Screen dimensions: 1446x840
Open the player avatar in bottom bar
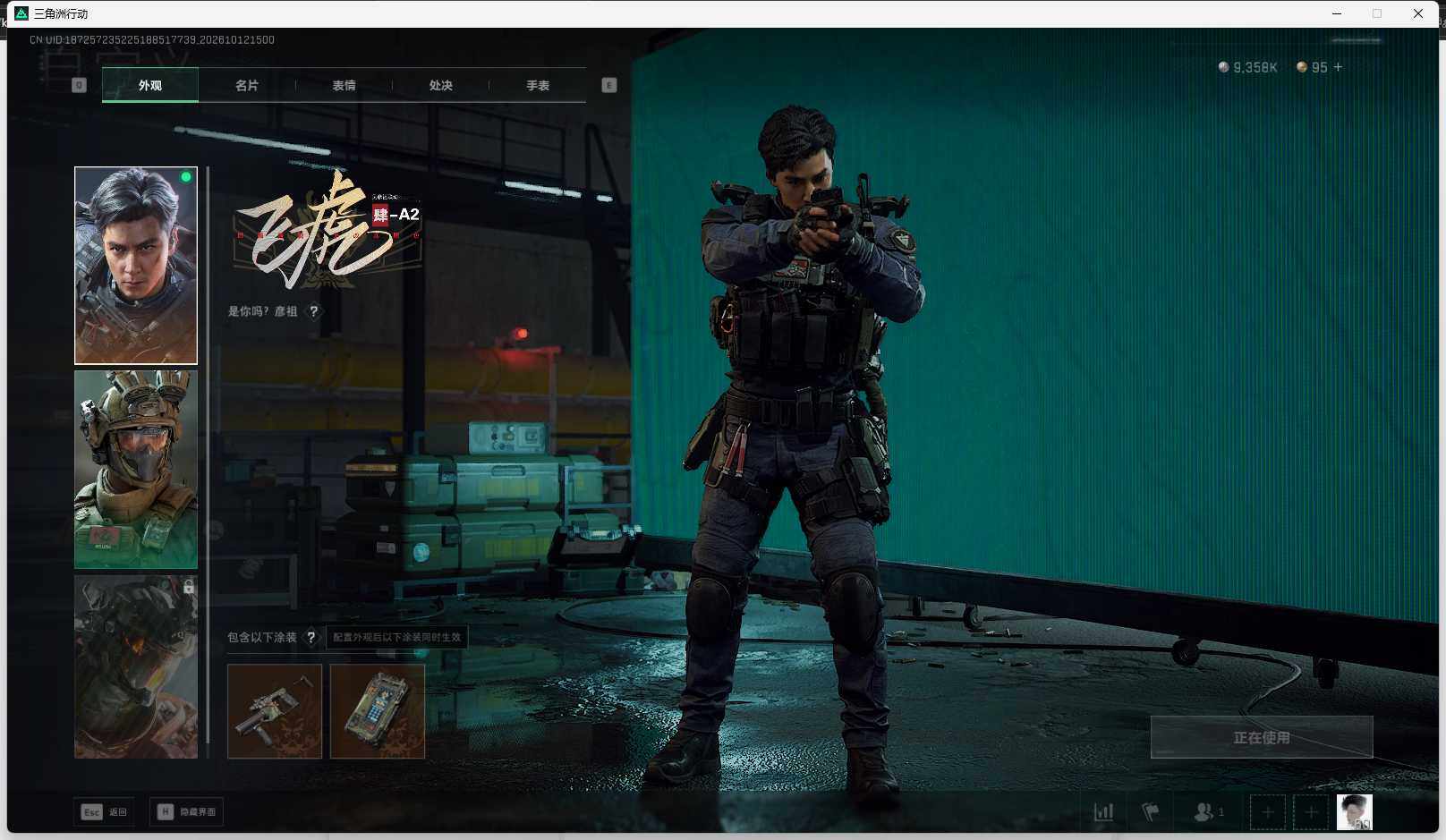(1354, 812)
